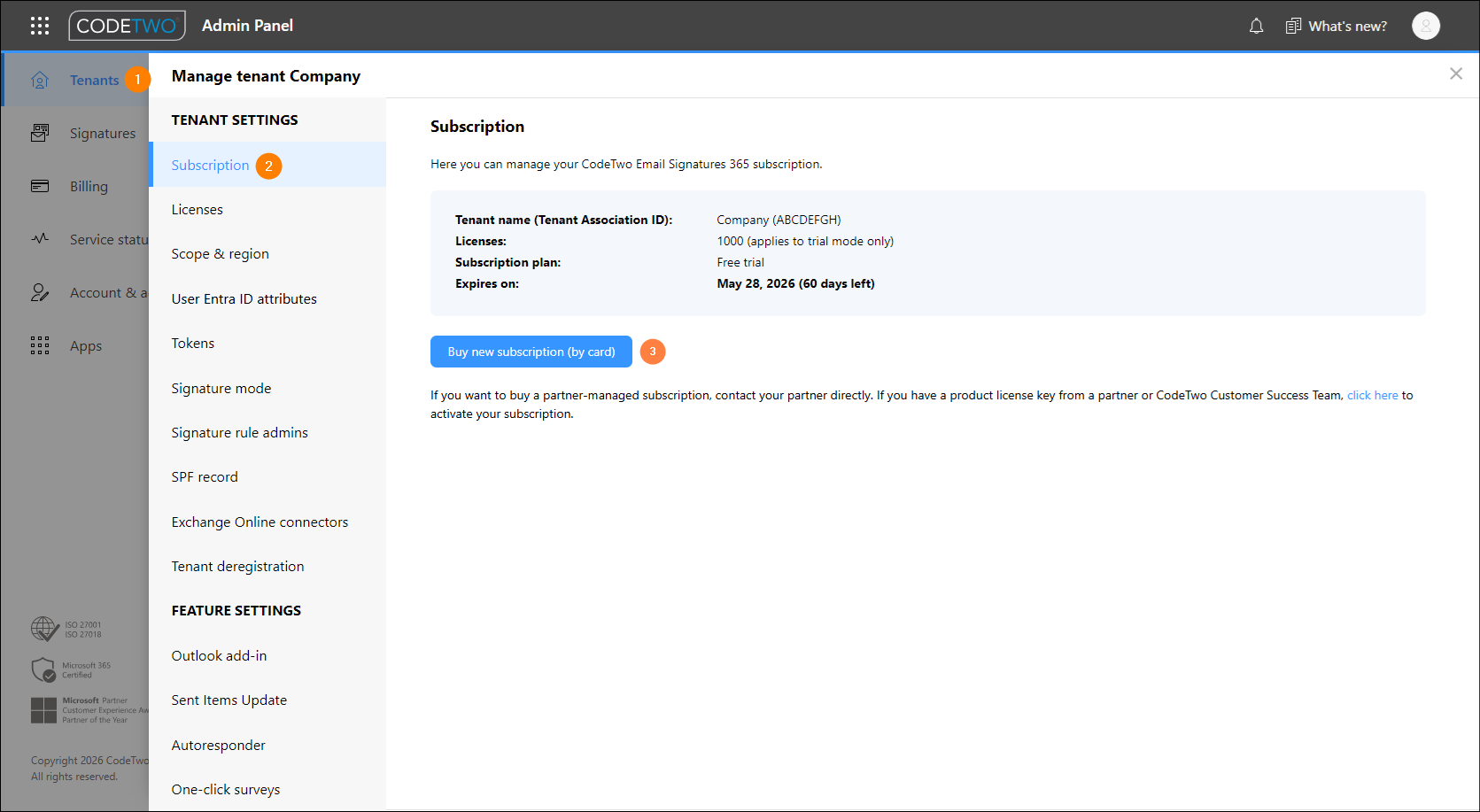This screenshot has width=1480, height=812.
Task: Click the Service status pulse icon
Action: [x=40, y=239]
